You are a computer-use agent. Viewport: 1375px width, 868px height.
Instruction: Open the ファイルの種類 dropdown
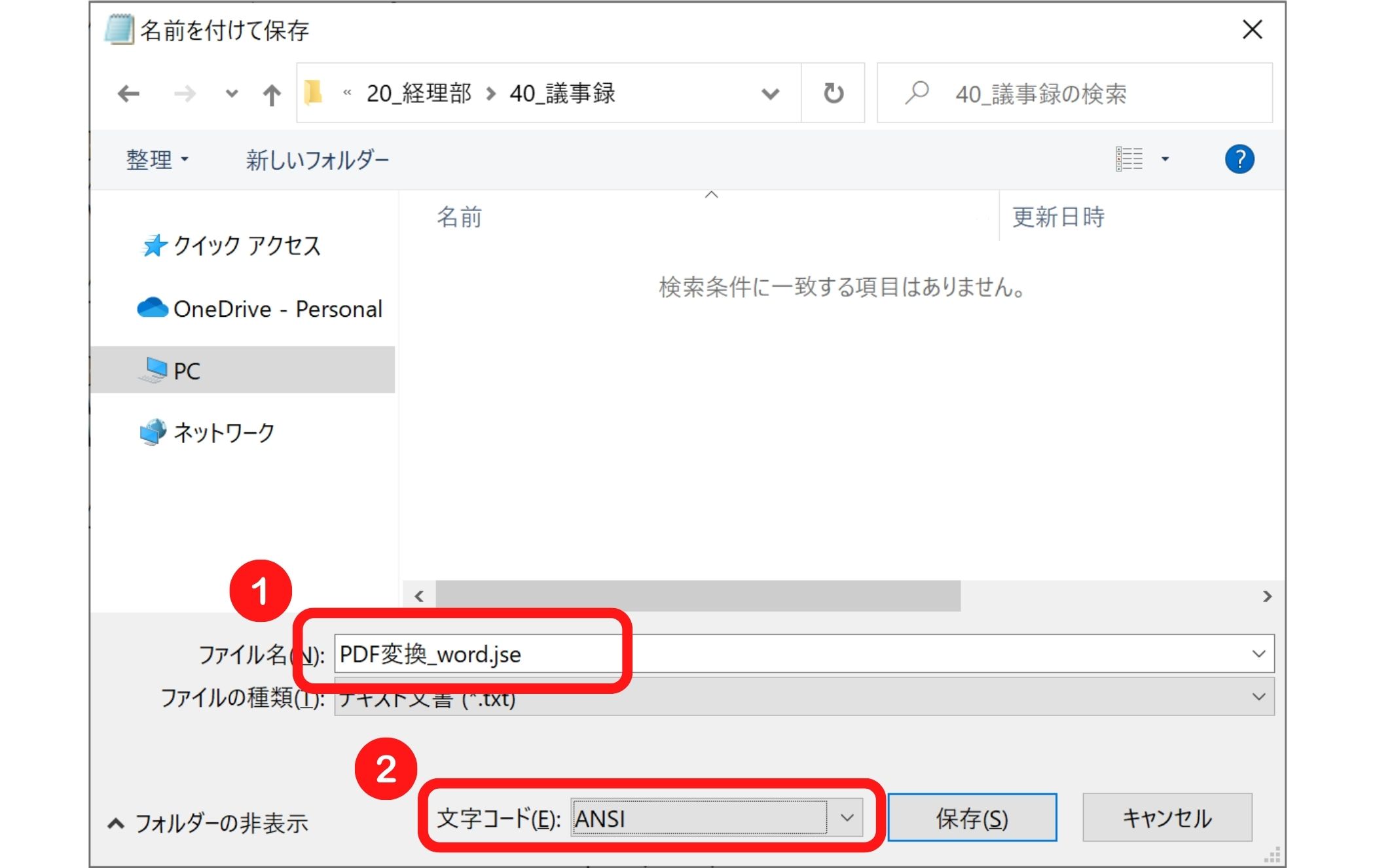804,696
